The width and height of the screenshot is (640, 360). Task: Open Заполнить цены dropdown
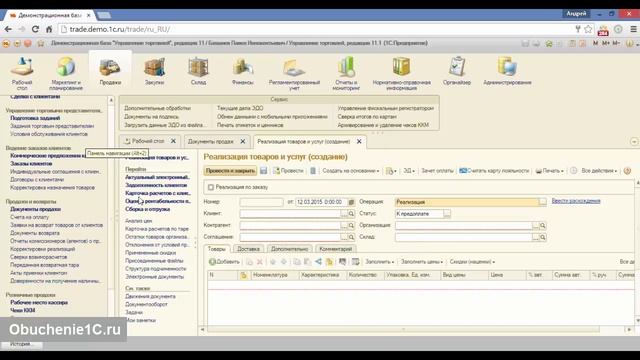tap(422, 262)
